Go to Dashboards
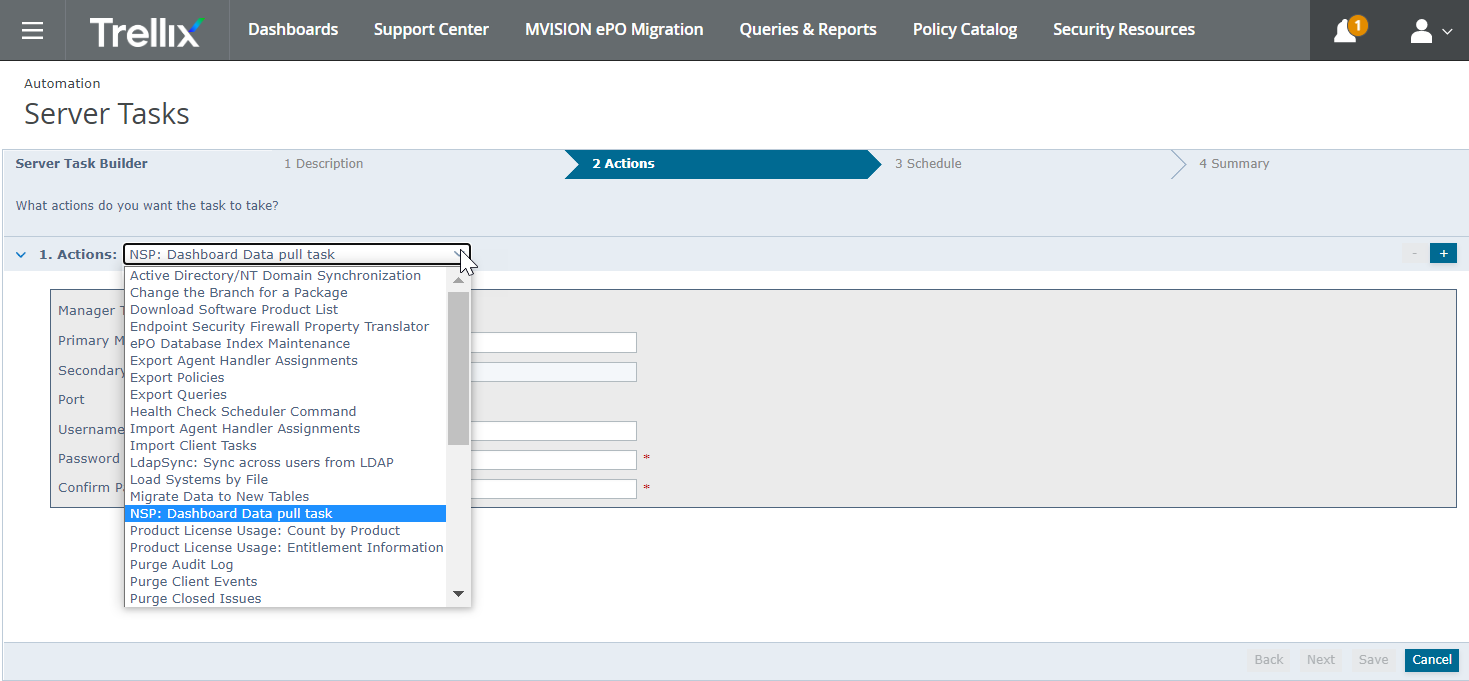1469x681 pixels. click(293, 30)
